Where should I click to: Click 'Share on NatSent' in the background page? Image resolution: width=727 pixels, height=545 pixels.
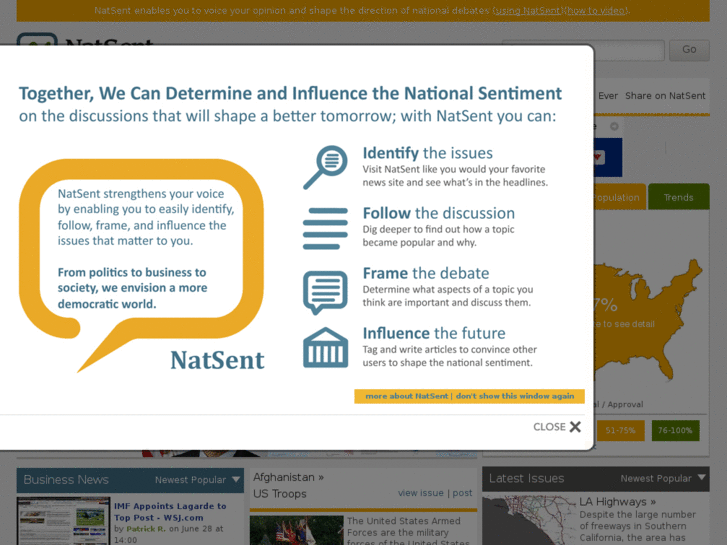coord(665,96)
